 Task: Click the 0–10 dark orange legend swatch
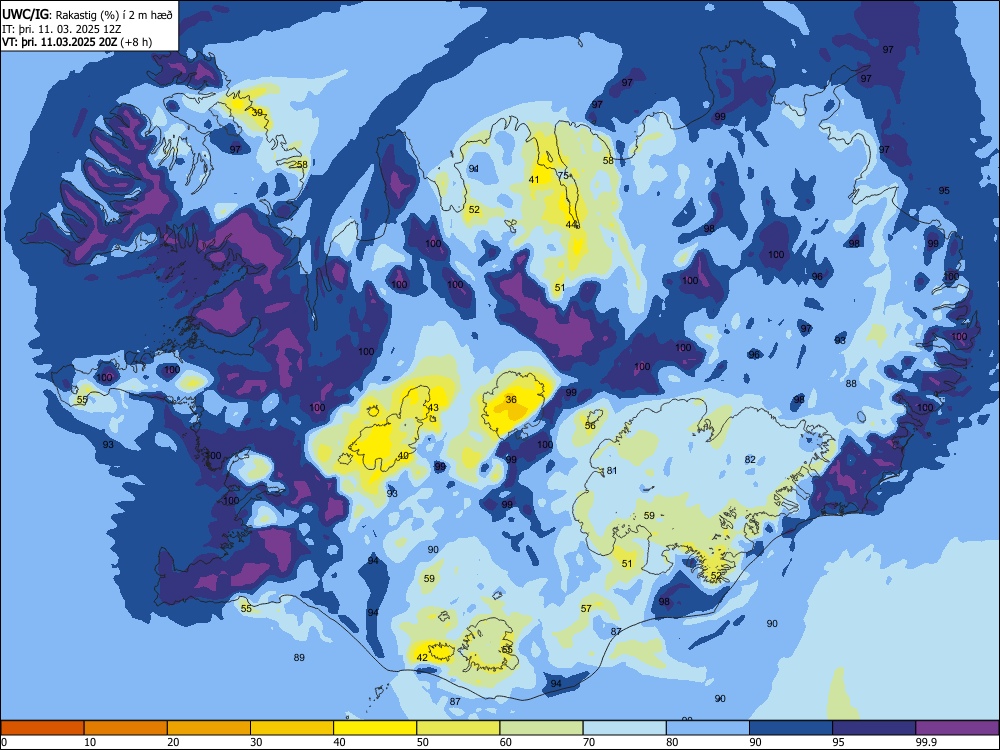(x=42, y=728)
